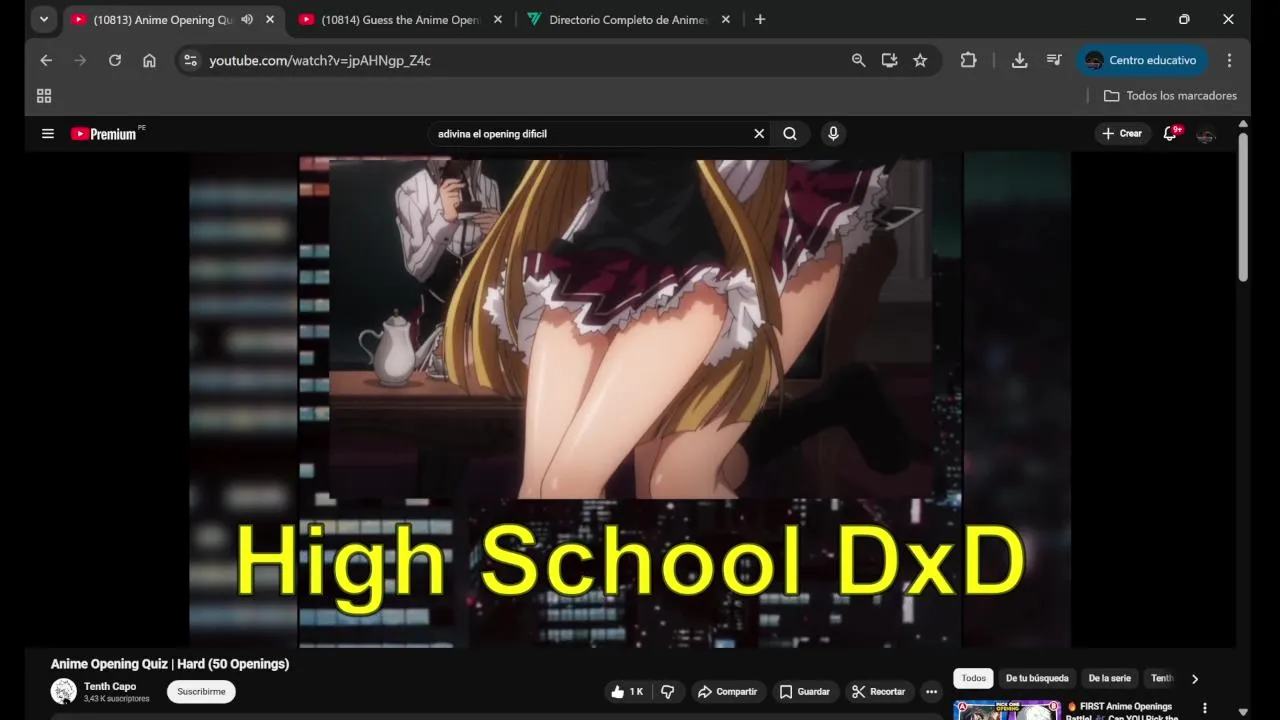Go to the browser home page
The image size is (1280, 720).
coord(149,60)
